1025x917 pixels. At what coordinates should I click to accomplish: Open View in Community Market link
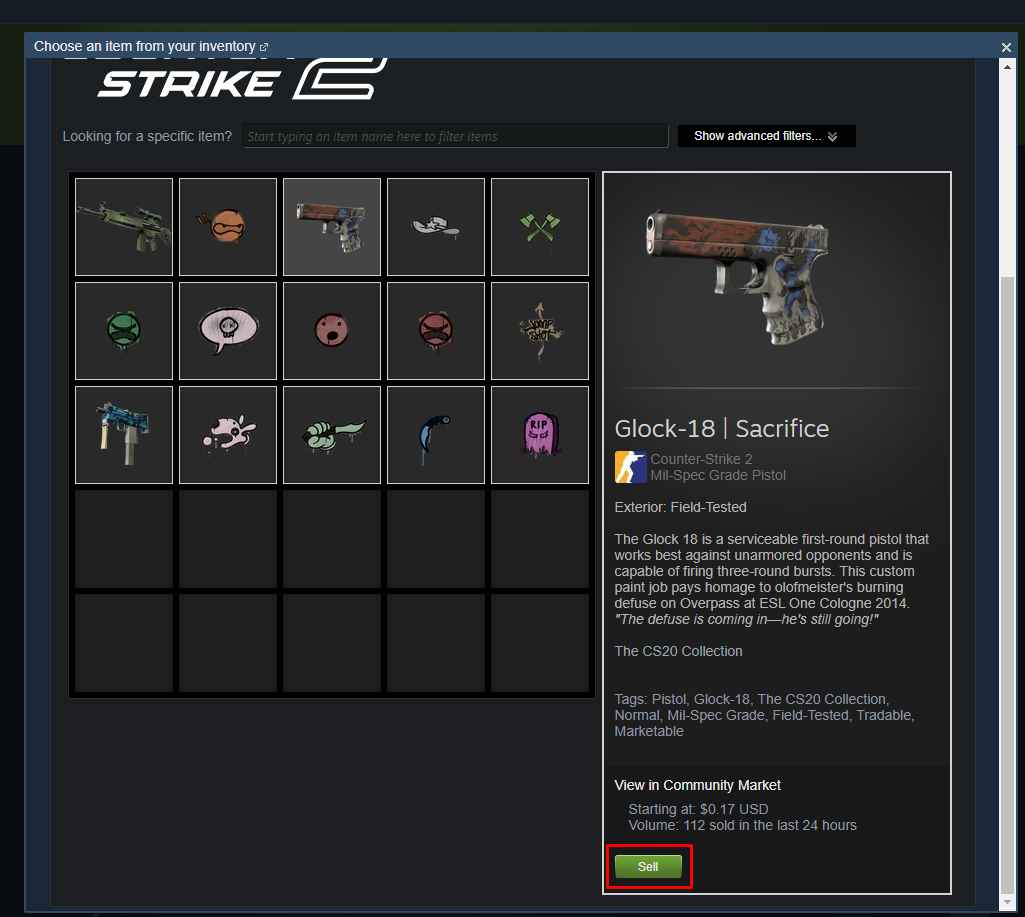[x=697, y=785]
